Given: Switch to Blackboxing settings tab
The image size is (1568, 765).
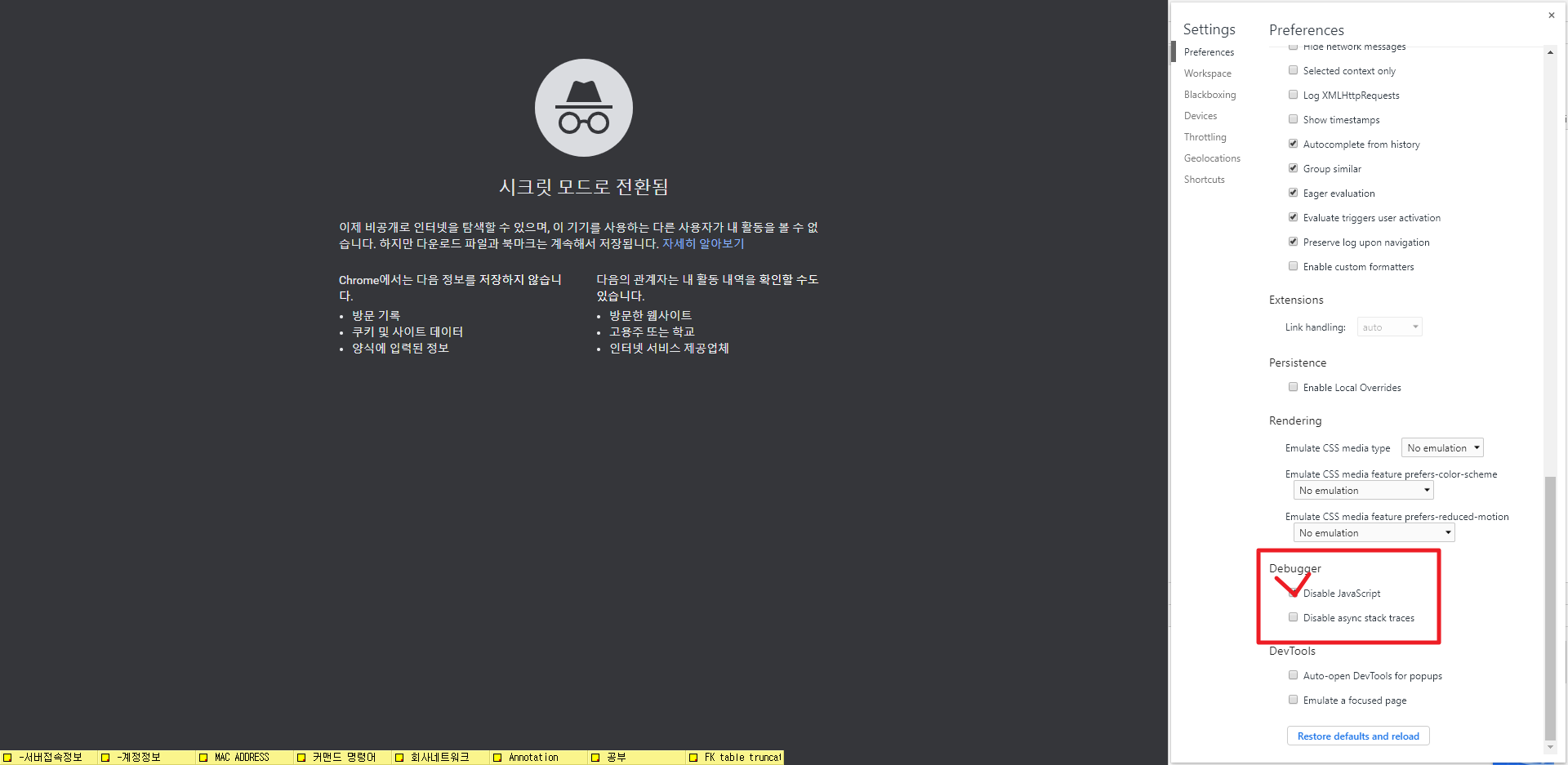Looking at the screenshot, I should pos(1209,95).
